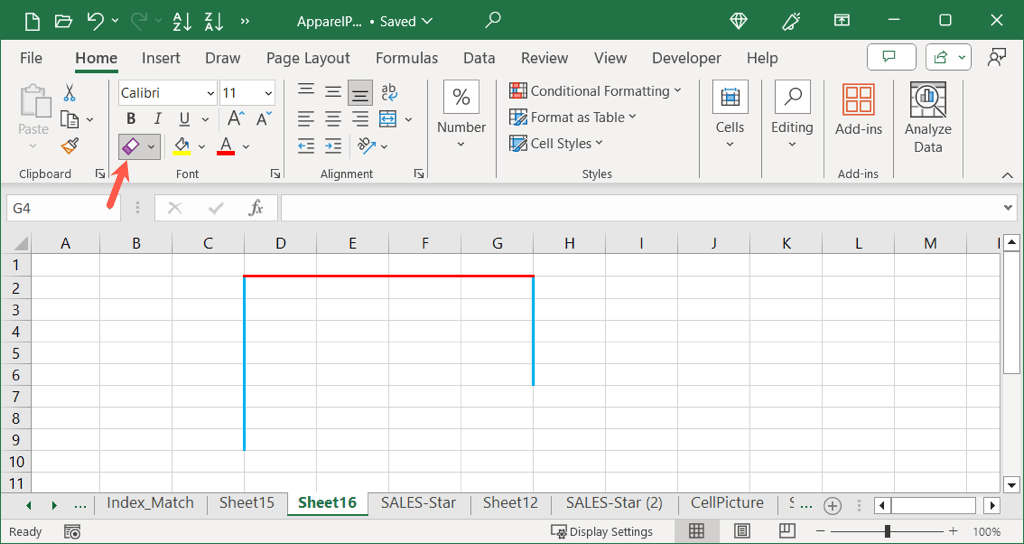
Task: Open the Cell Styles dropdown
Action: coord(557,143)
